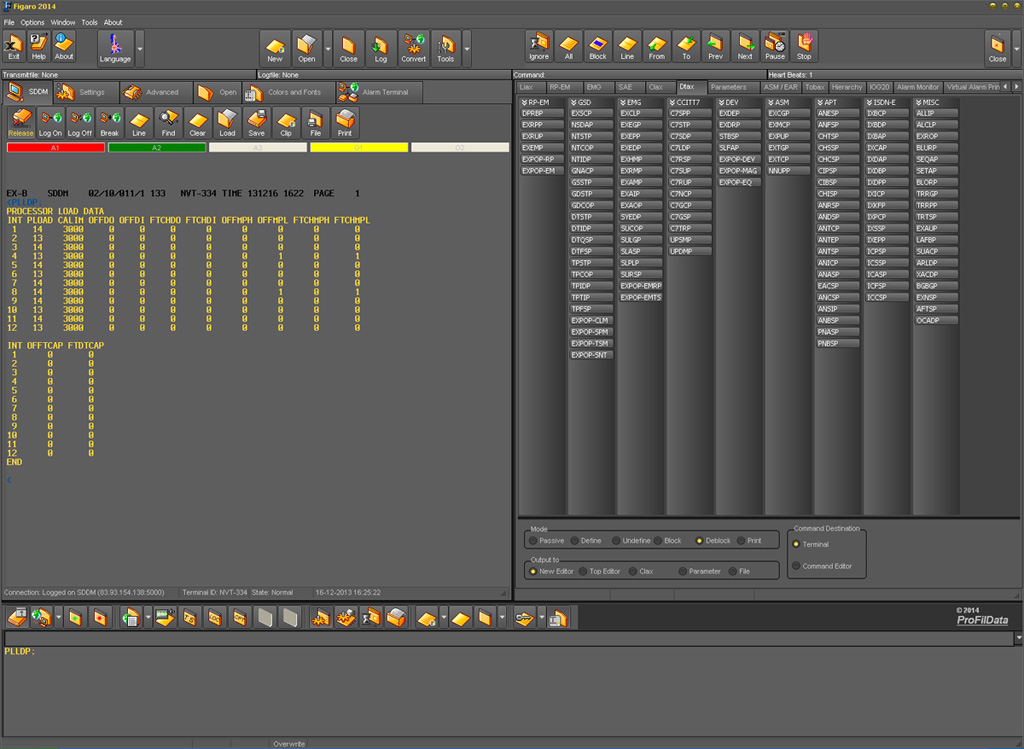The height and width of the screenshot is (749, 1024).
Task: Switch to the Alarm Terminal tab
Action: (x=379, y=92)
